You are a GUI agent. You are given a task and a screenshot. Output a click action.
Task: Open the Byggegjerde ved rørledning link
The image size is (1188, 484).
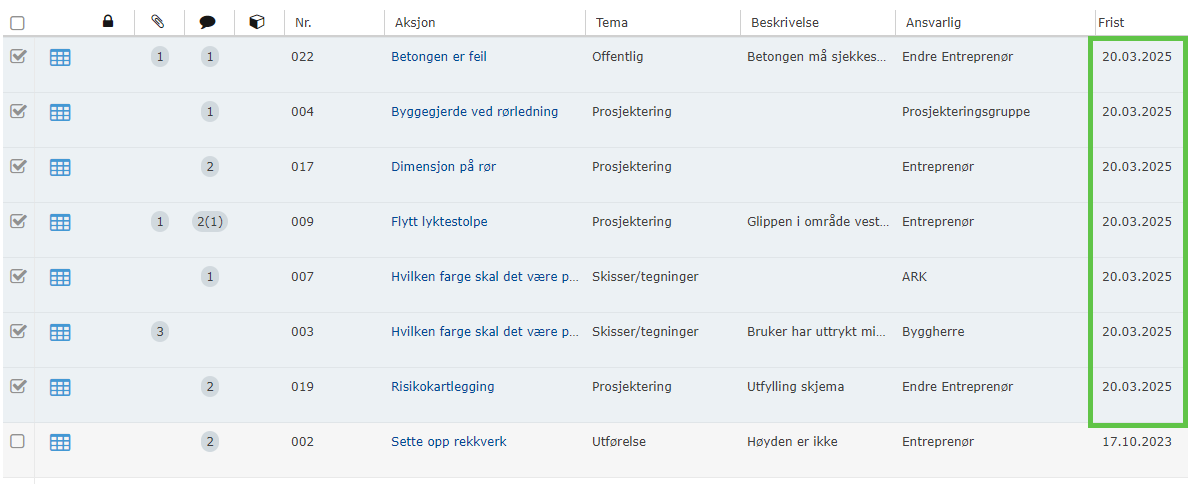point(474,112)
